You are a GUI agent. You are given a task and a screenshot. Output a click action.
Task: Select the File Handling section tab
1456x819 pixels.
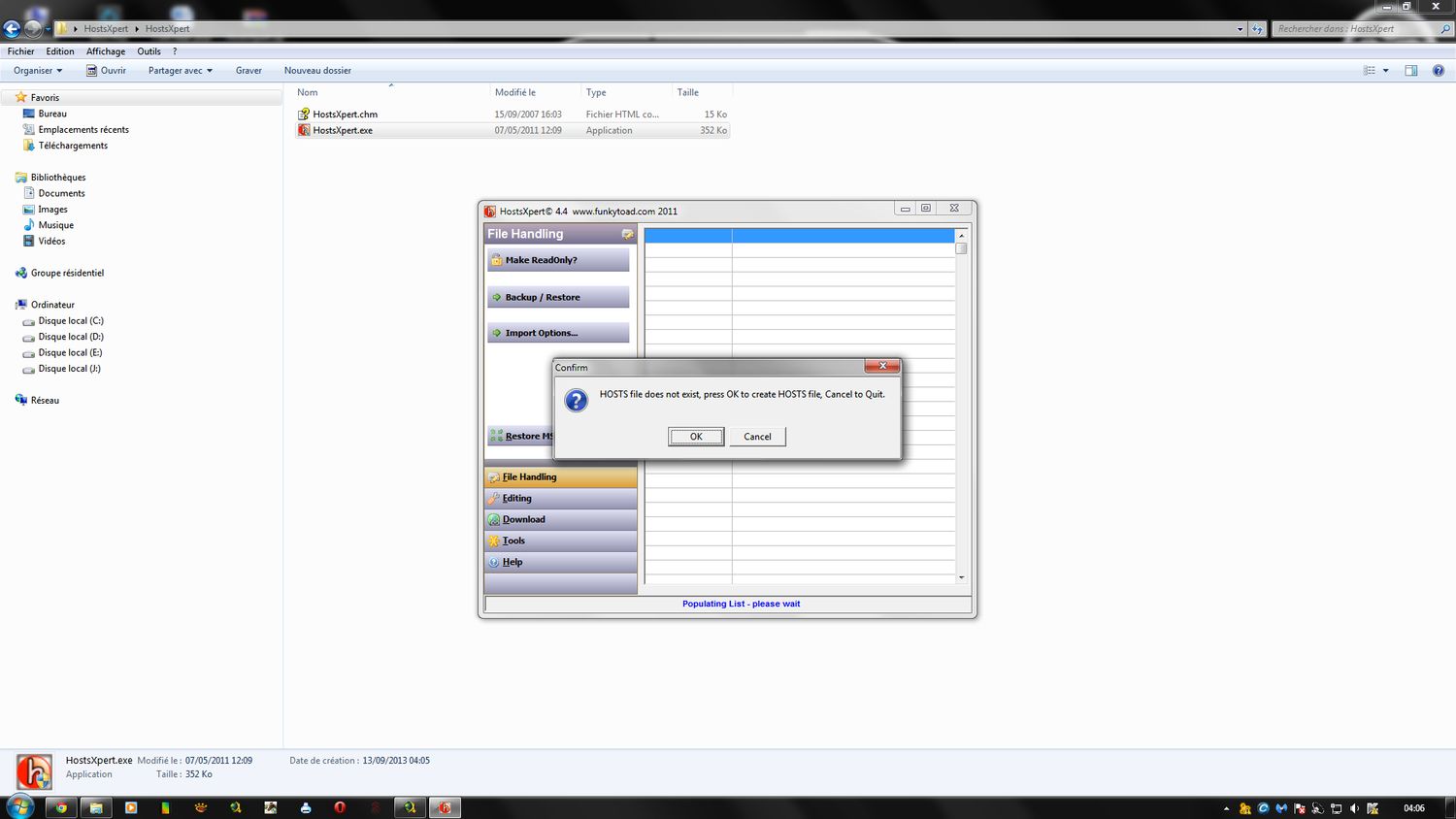[560, 476]
